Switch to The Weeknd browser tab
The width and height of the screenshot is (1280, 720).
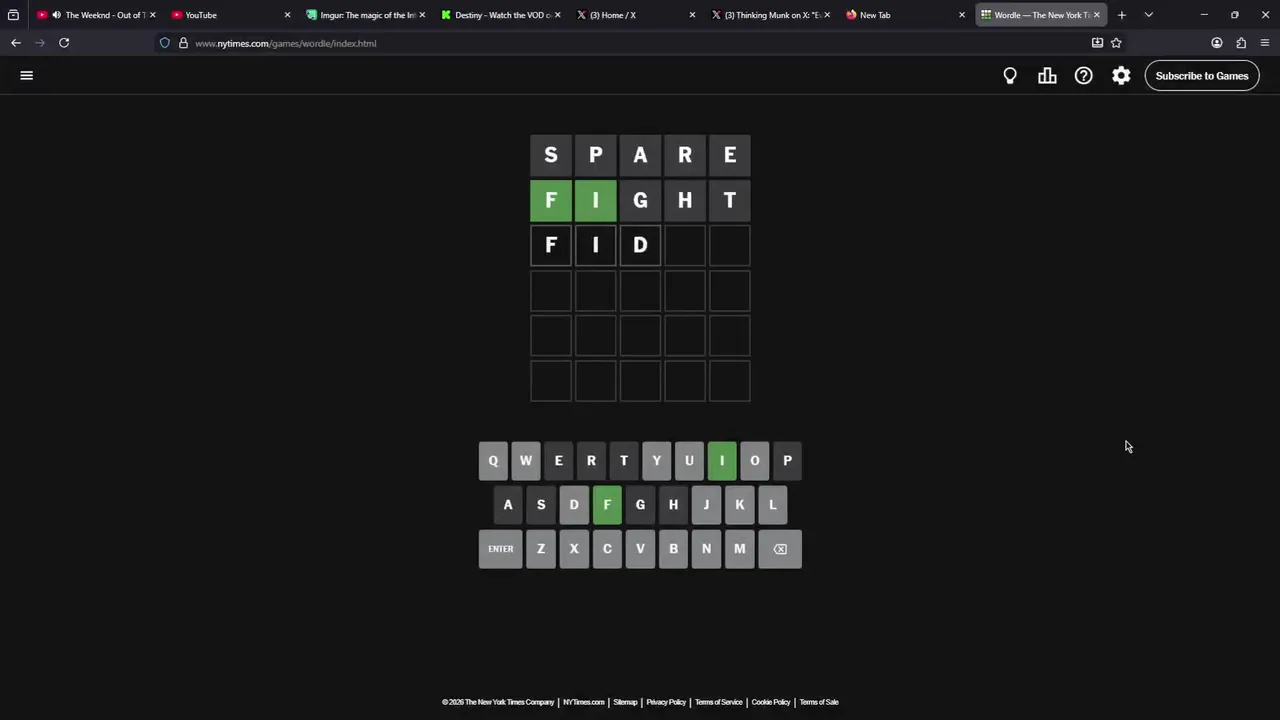tap(95, 15)
